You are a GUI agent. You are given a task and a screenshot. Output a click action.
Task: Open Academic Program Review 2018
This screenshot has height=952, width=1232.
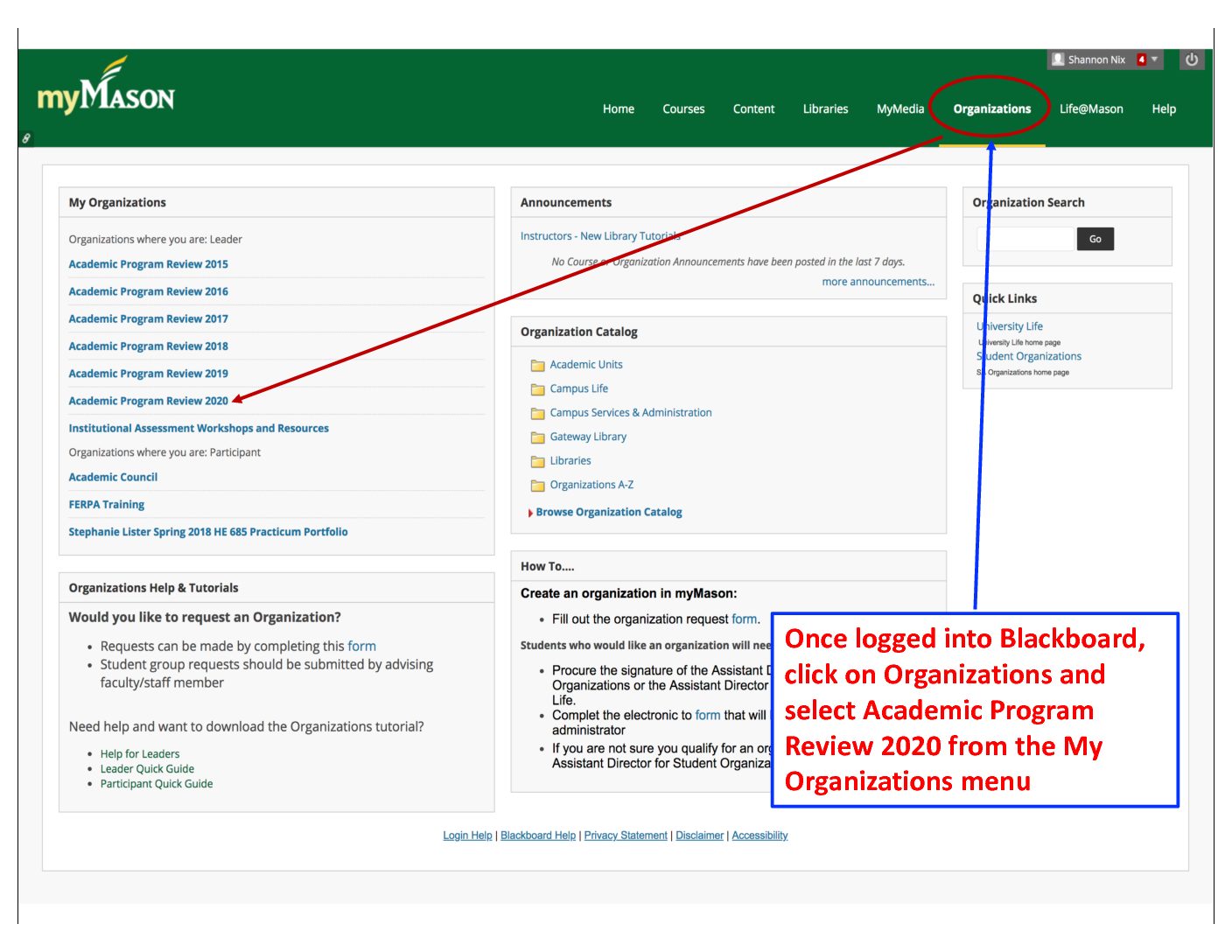[x=148, y=346]
